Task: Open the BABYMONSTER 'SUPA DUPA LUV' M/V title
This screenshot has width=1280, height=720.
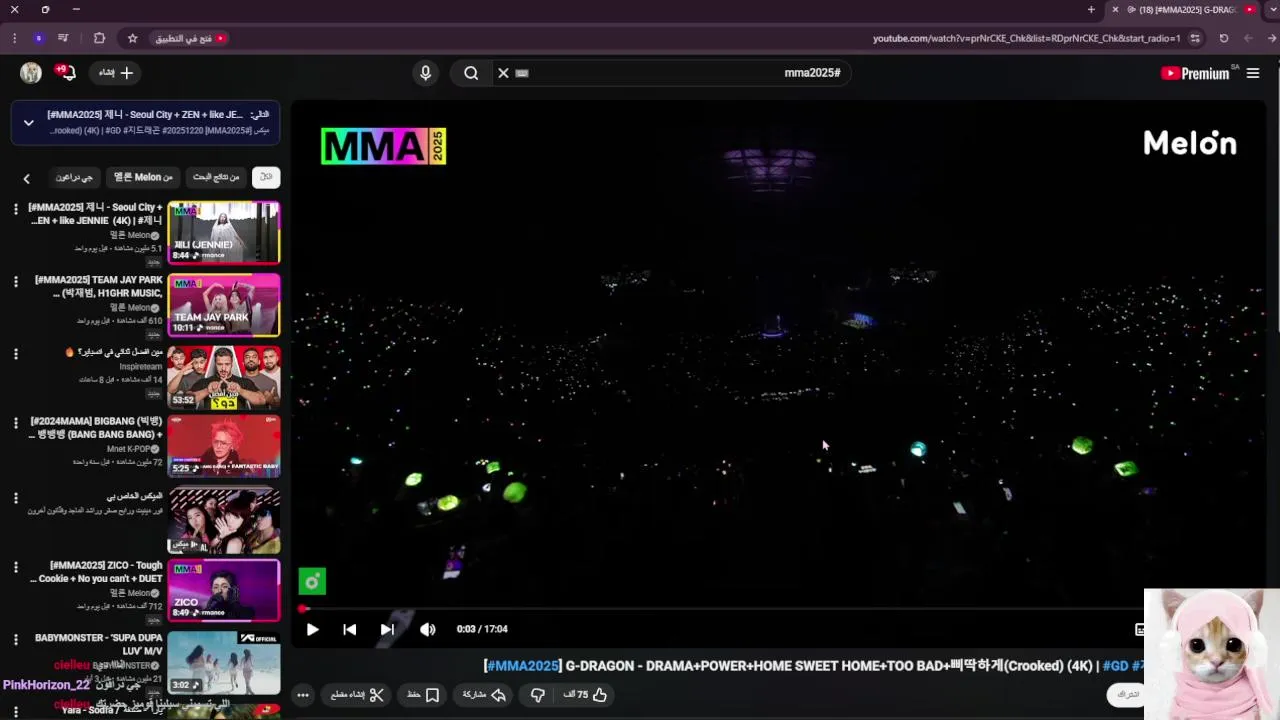Action: click(x=98, y=644)
